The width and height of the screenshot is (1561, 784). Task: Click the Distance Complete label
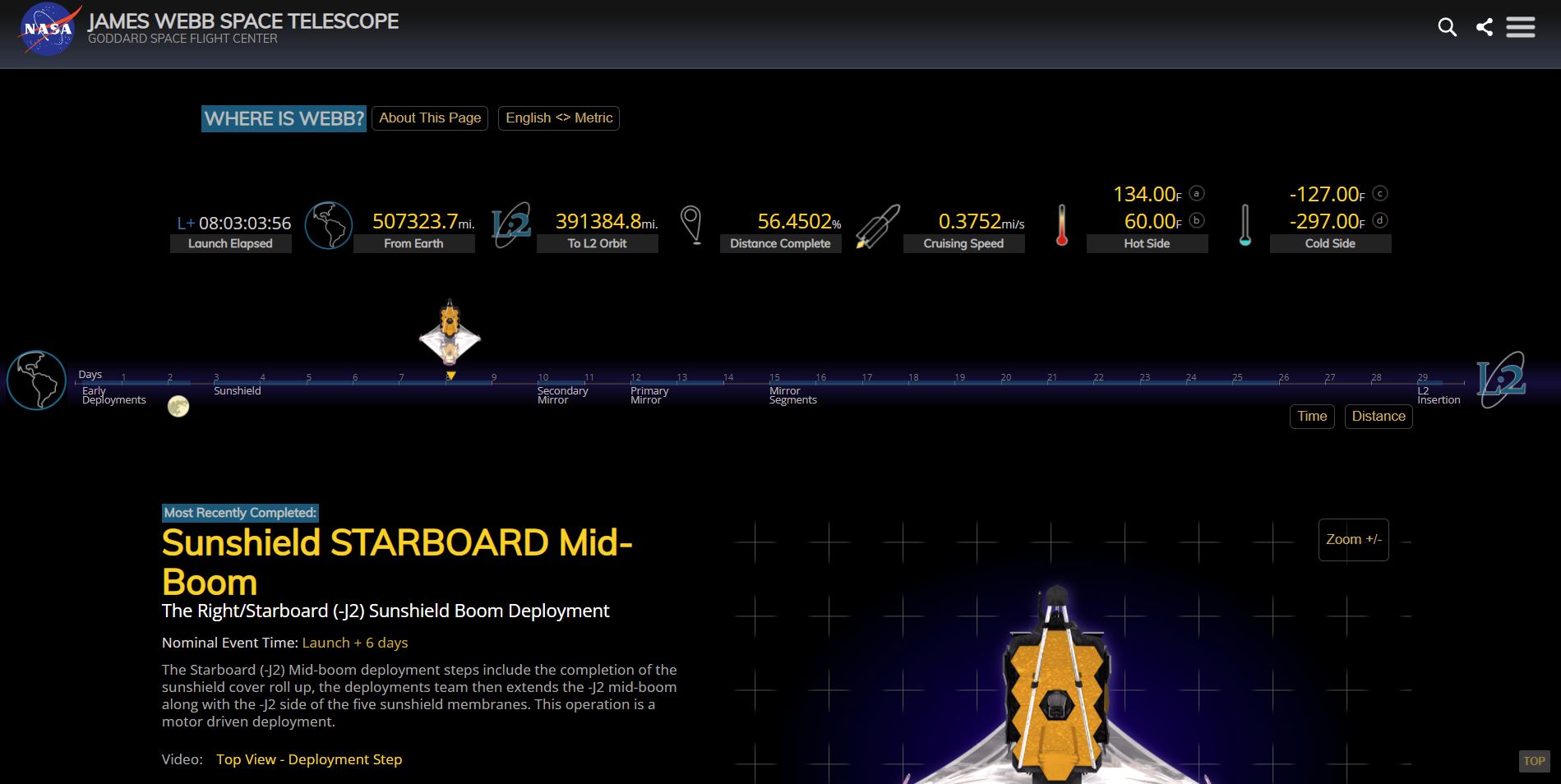(780, 243)
